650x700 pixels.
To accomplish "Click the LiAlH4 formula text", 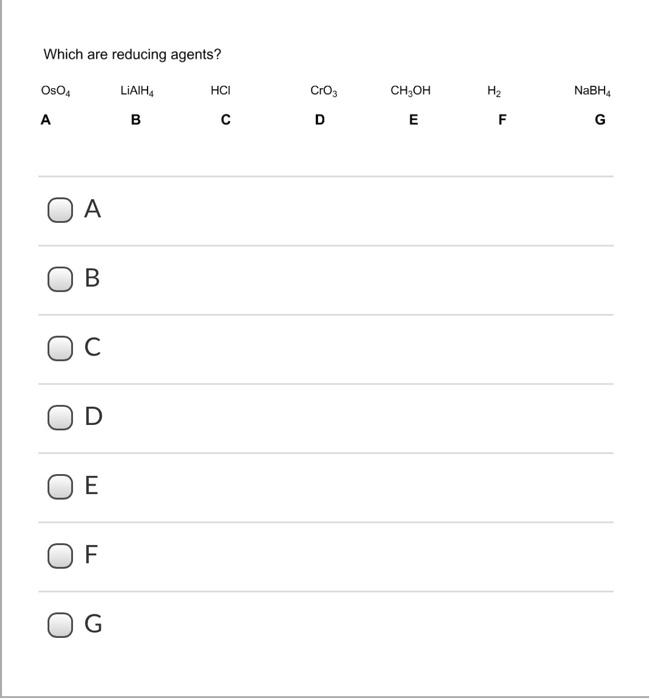I will (x=137, y=91).
